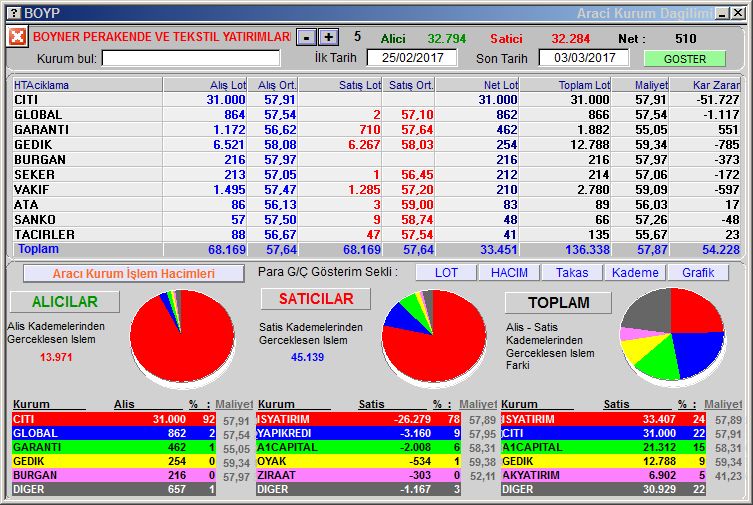Click the Kurum bul search field

[191, 59]
